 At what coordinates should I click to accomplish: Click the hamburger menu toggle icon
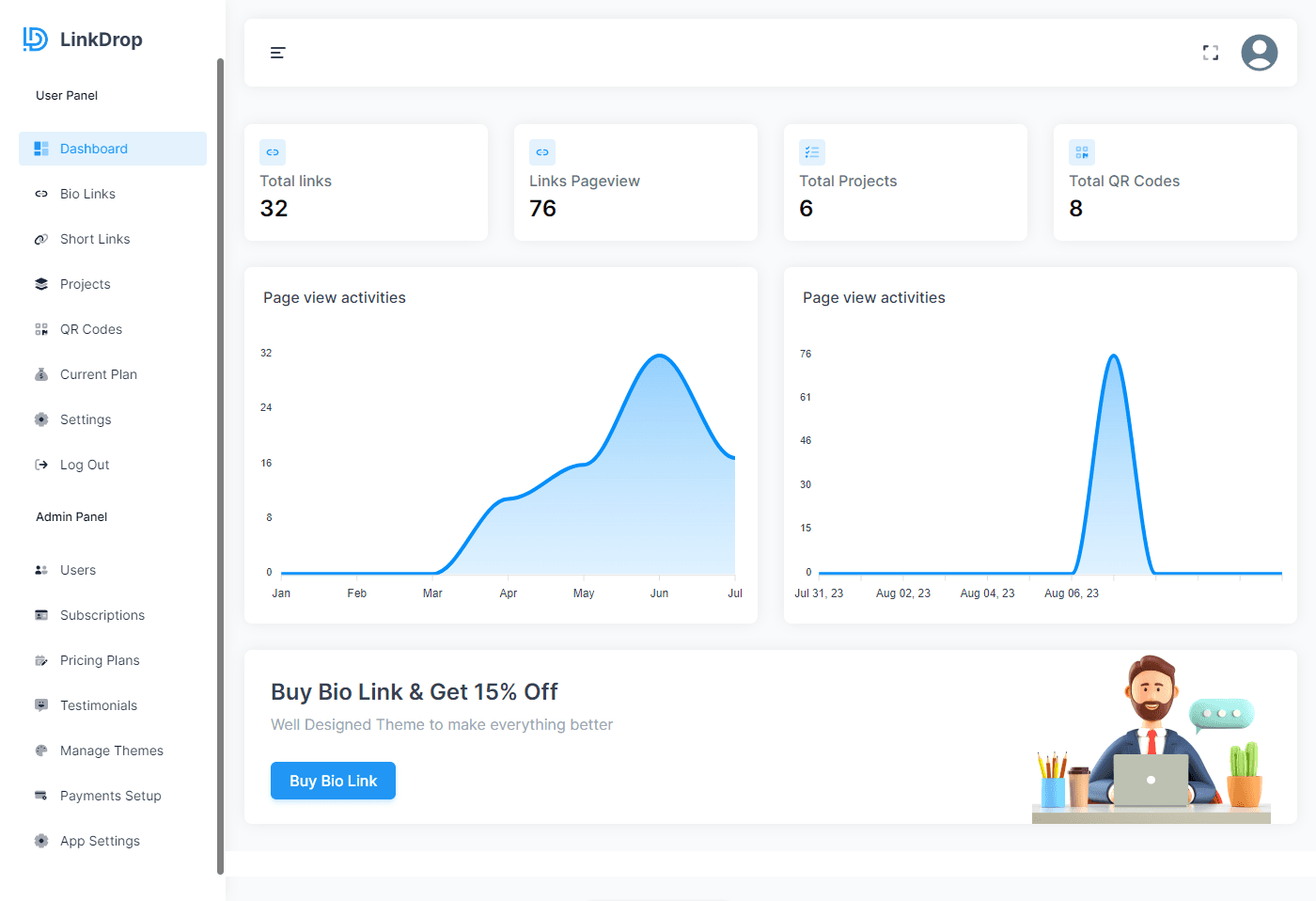point(277,53)
